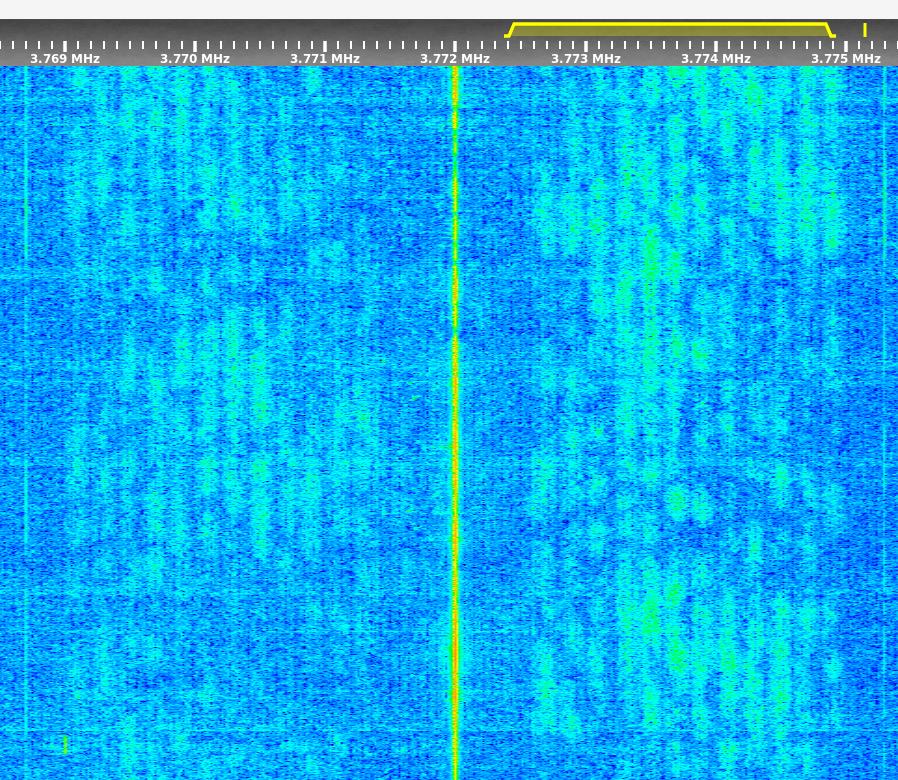Screen dimensions: 898x780
Task: Click the 3.771 MHz frequency label
Action: (x=325, y=58)
